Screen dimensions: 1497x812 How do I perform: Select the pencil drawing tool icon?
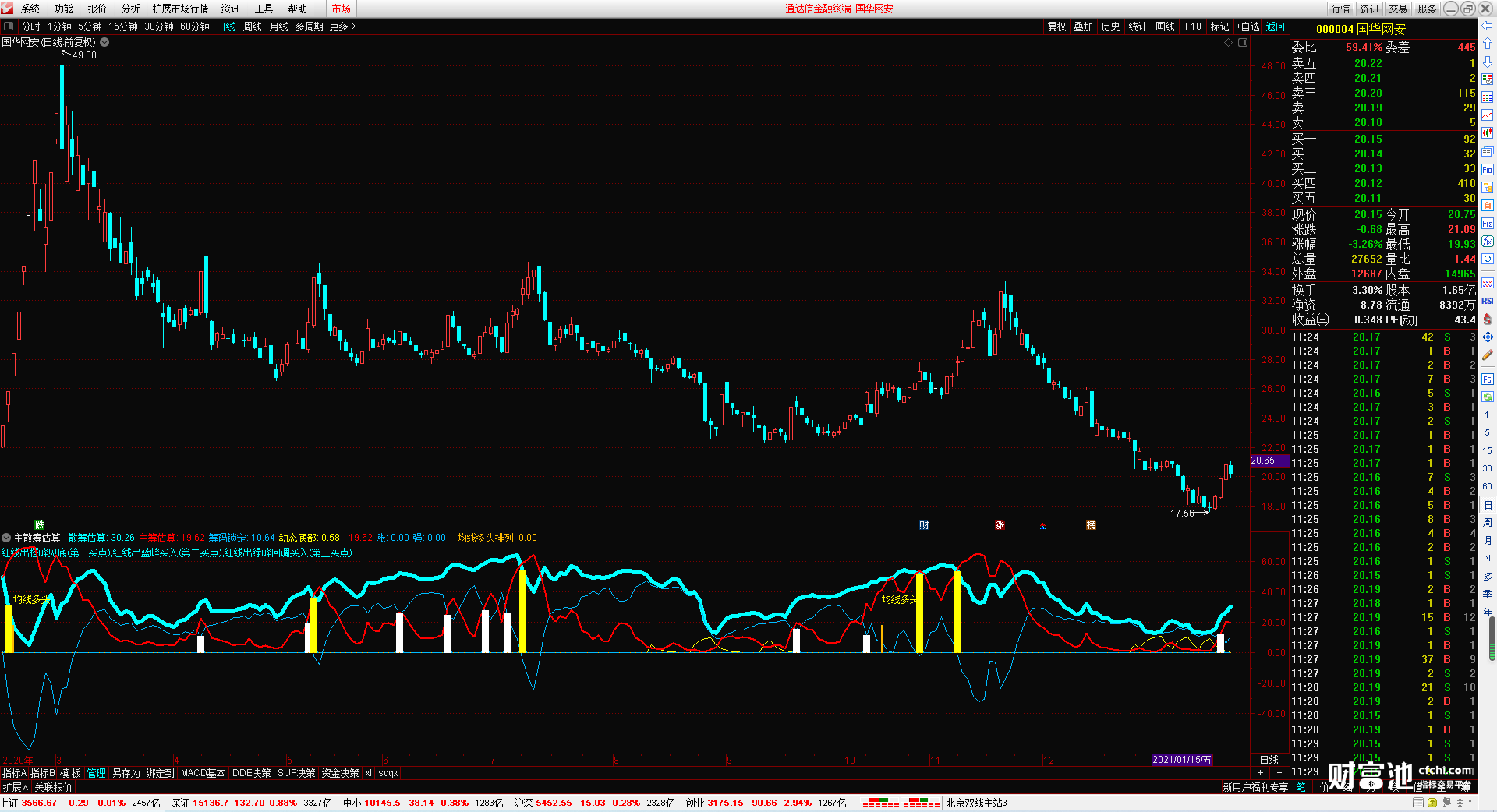click(1488, 355)
